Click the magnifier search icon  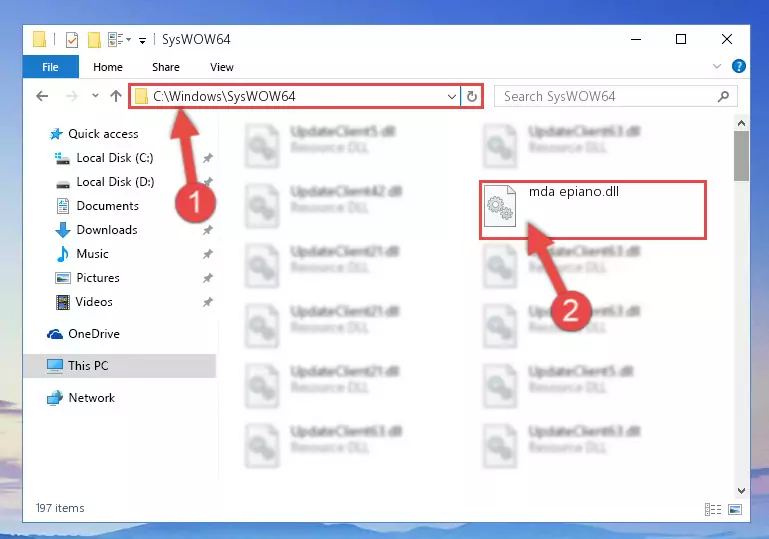(723, 97)
